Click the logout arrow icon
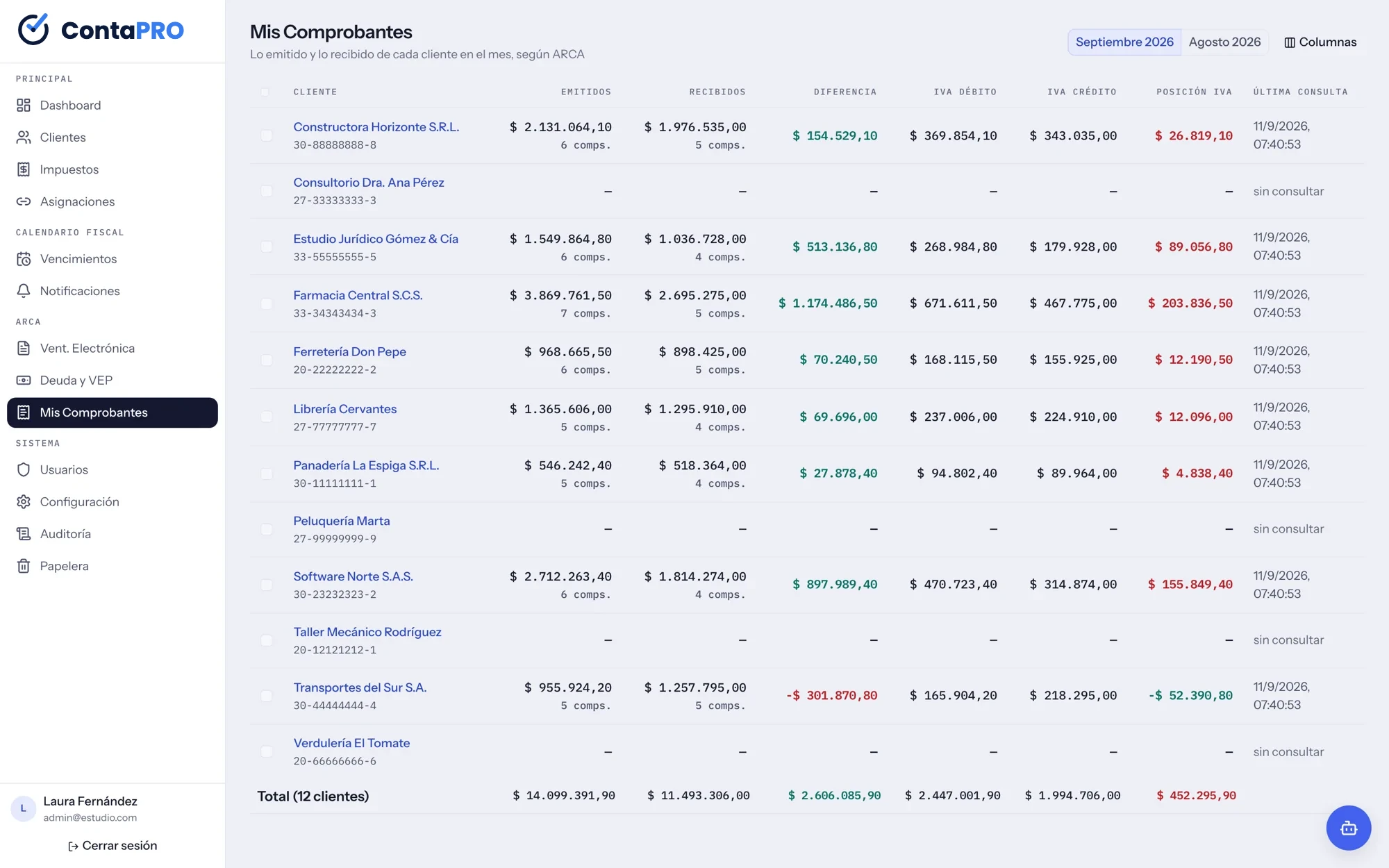This screenshot has width=1389, height=868. 73,846
